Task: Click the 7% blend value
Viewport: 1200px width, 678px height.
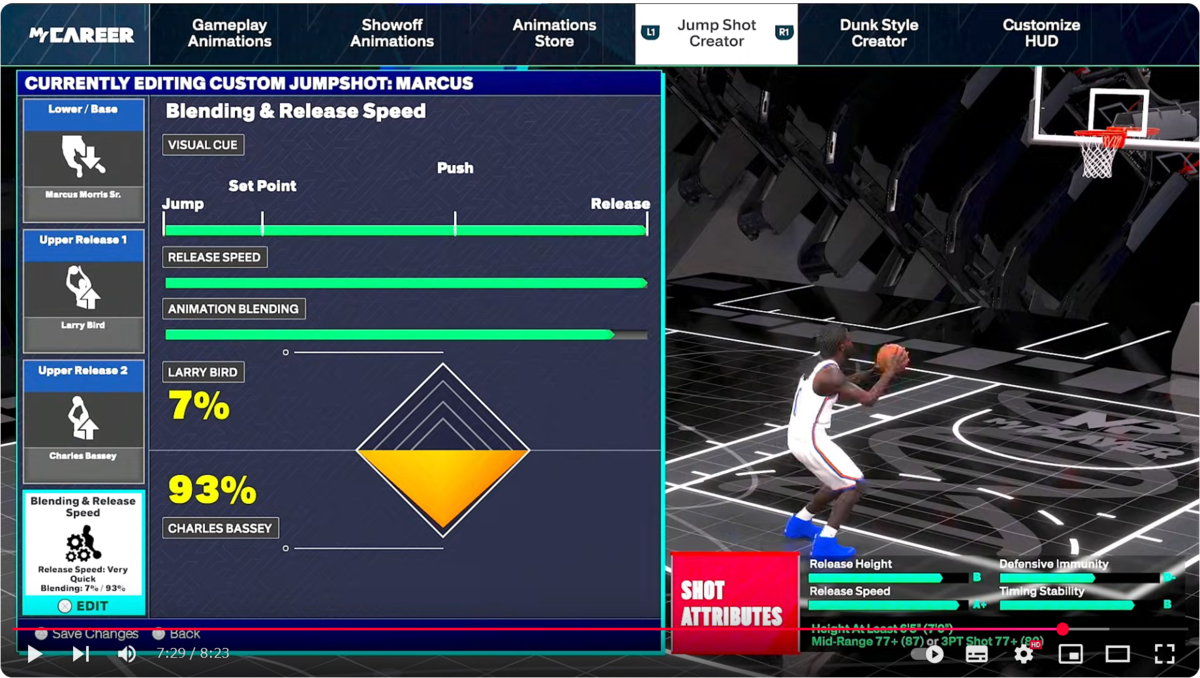Action: pos(198,406)
